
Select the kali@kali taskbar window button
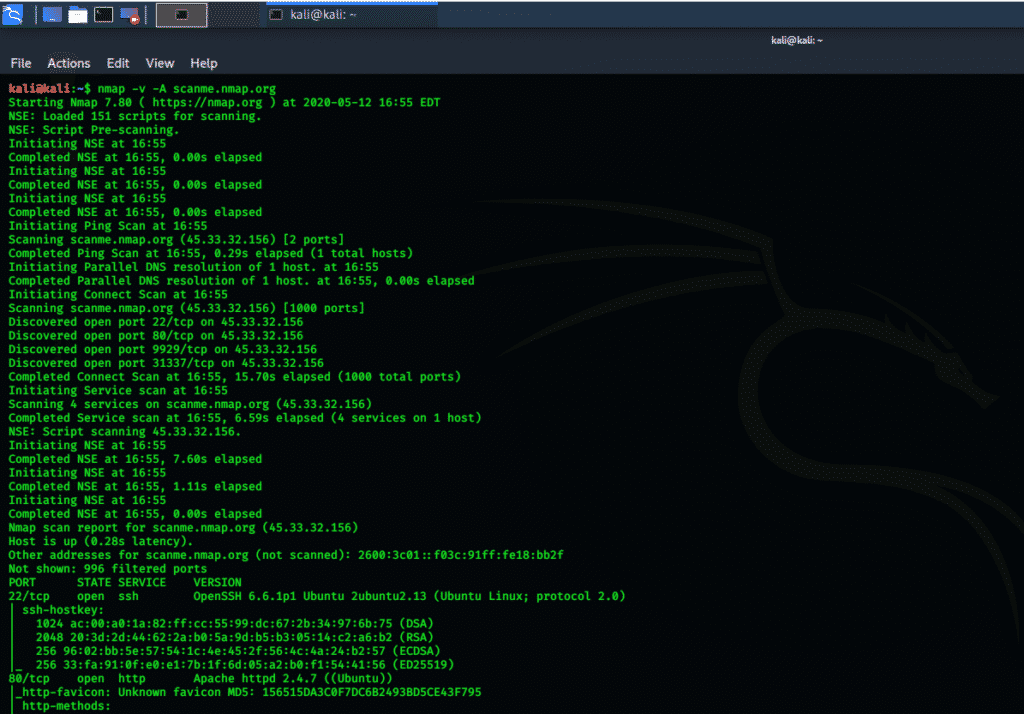[351, 14]
